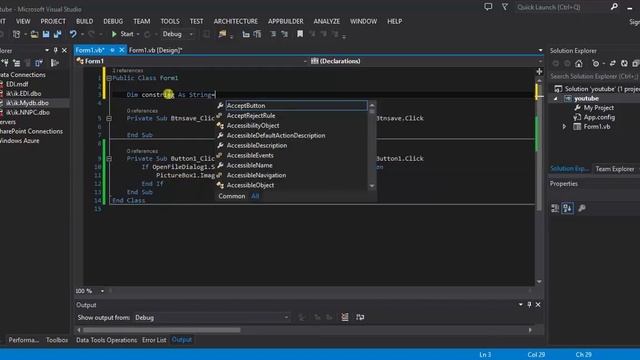
Task: Select App.config in Solution Explorer
Action: [x=599, y=117]
